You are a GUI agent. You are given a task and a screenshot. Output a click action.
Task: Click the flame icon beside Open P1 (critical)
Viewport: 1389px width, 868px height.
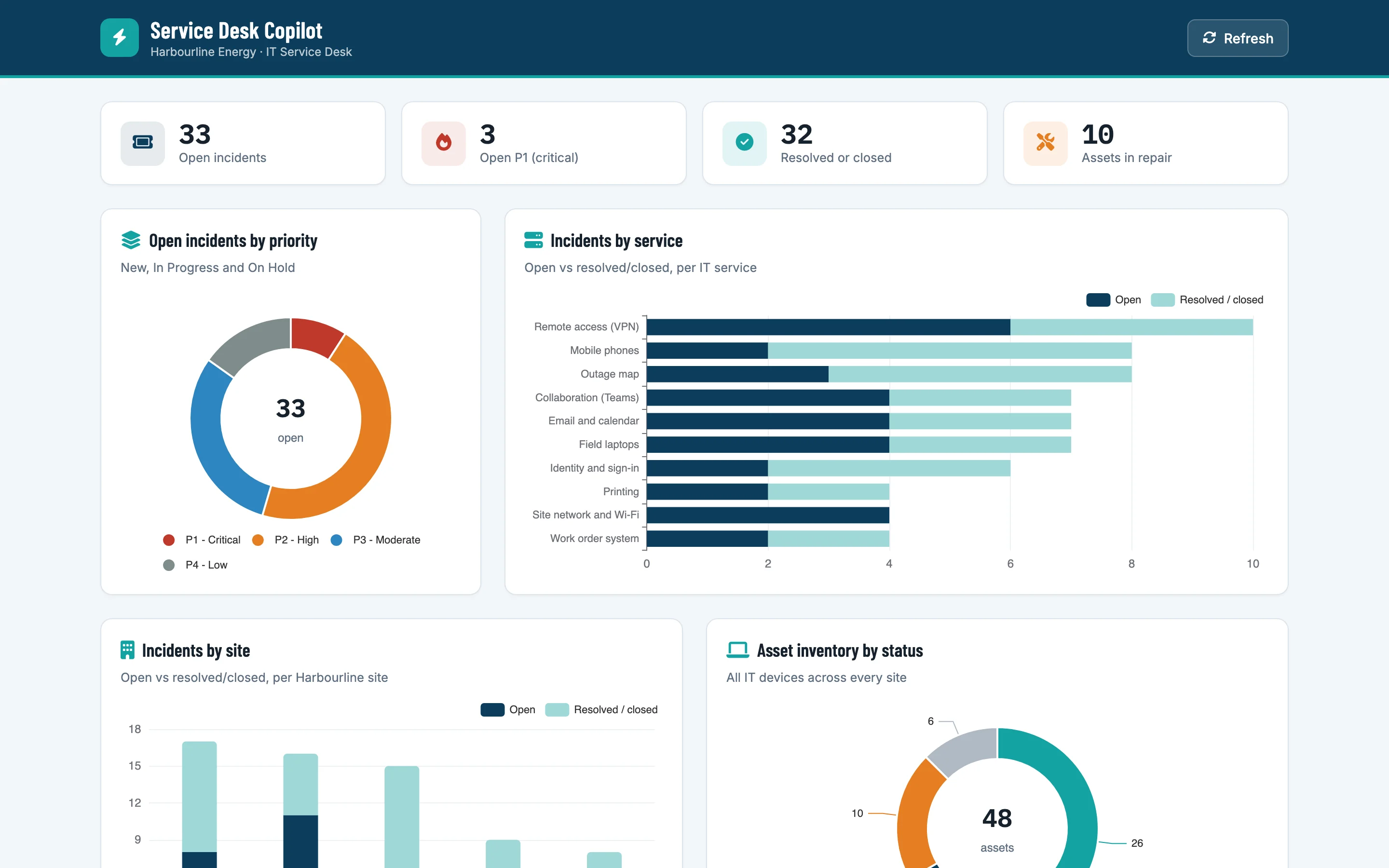click(443, 143)
